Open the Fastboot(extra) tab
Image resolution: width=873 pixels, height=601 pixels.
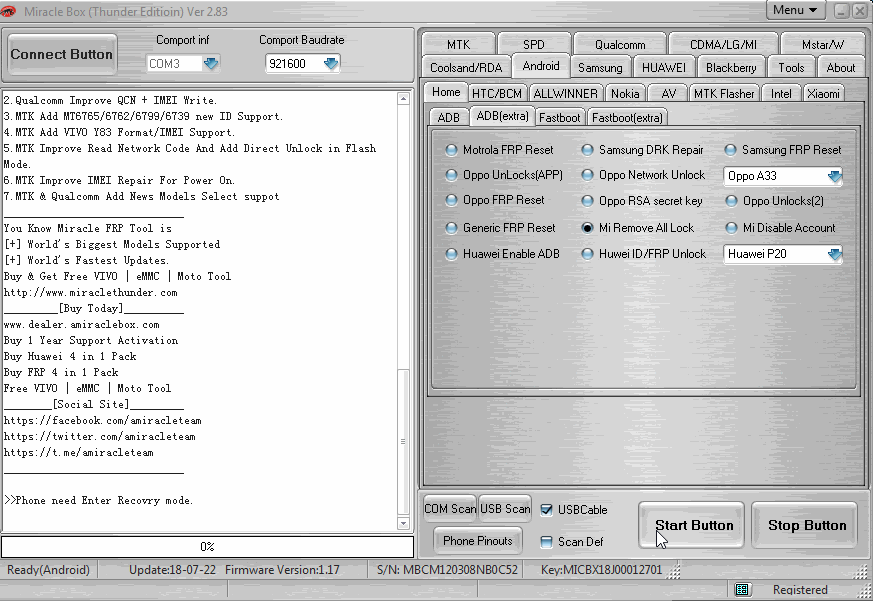627,118
